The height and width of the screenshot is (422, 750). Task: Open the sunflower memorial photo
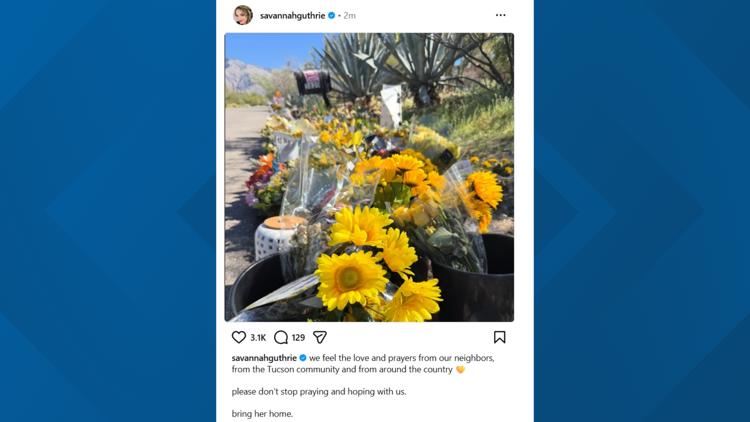pyautogui.click(x=369, y=177)
